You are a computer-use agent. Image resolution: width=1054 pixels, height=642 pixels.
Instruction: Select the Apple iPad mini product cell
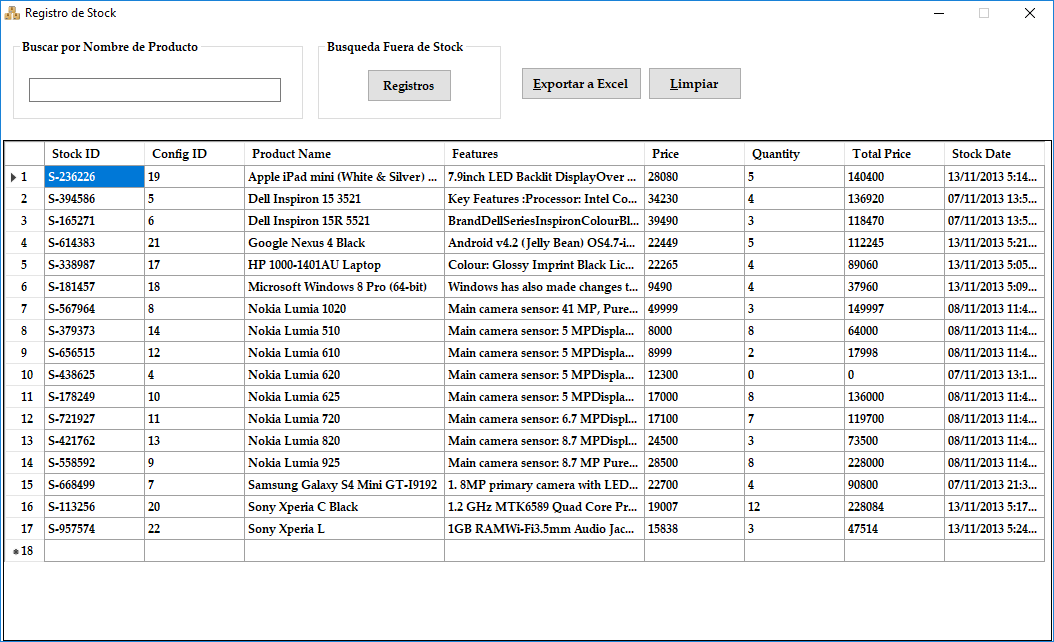344,177
